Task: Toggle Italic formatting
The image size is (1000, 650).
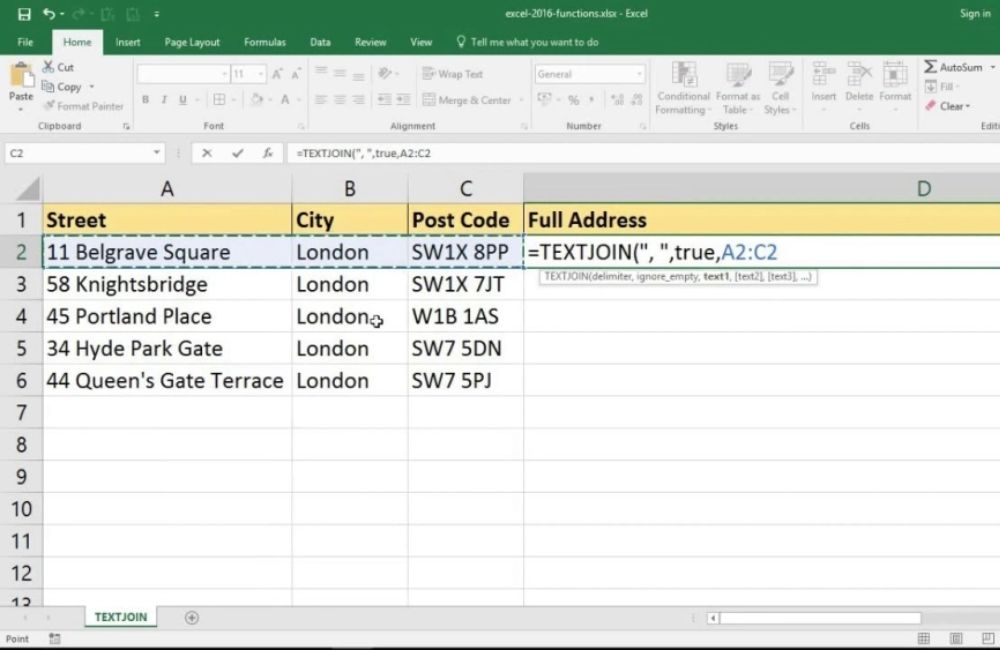Action: [164, 100]
